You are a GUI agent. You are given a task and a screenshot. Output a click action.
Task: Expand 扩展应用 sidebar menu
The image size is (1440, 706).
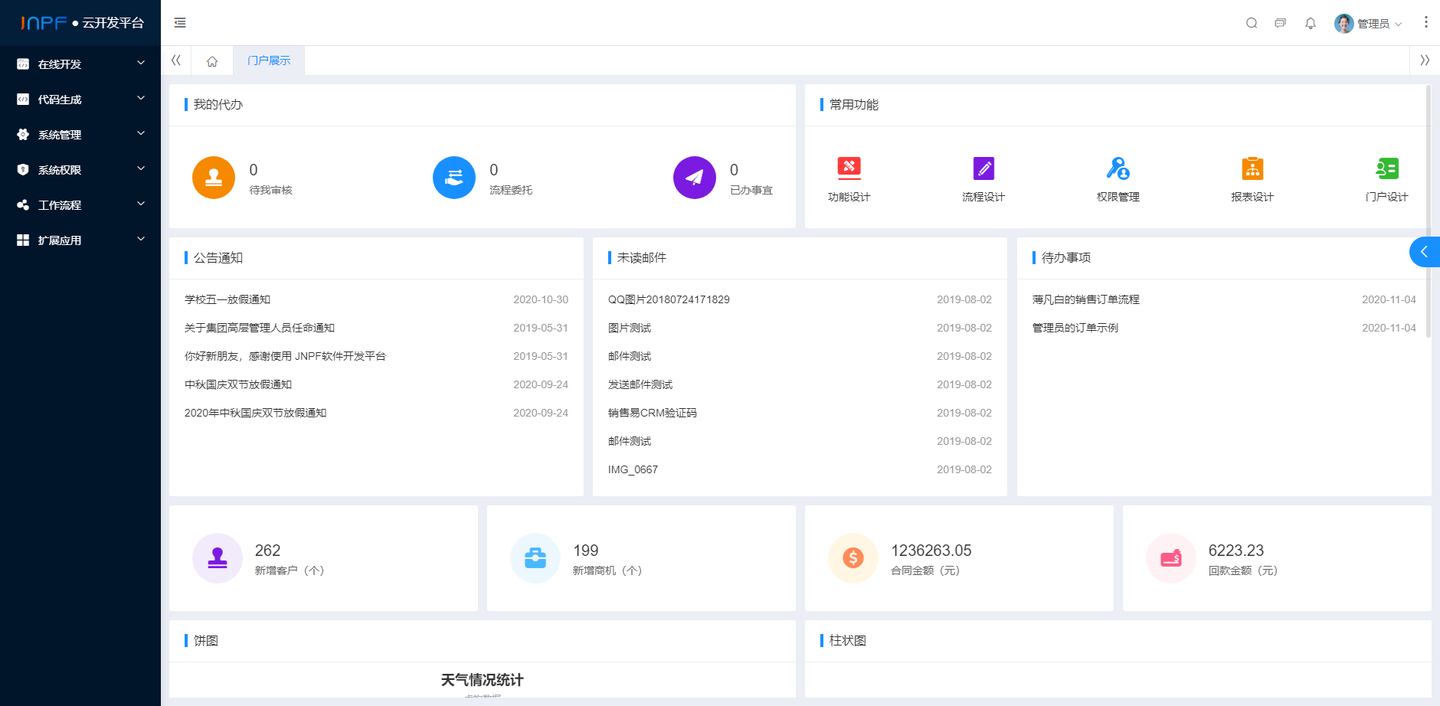click(80, 240)
